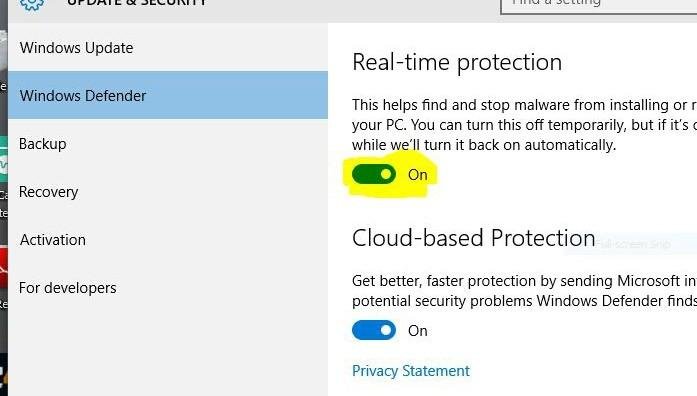Viewport: 697px width, 396px height.
Task: Select Windows Defender in the sidebar
Action: point(168,95)
